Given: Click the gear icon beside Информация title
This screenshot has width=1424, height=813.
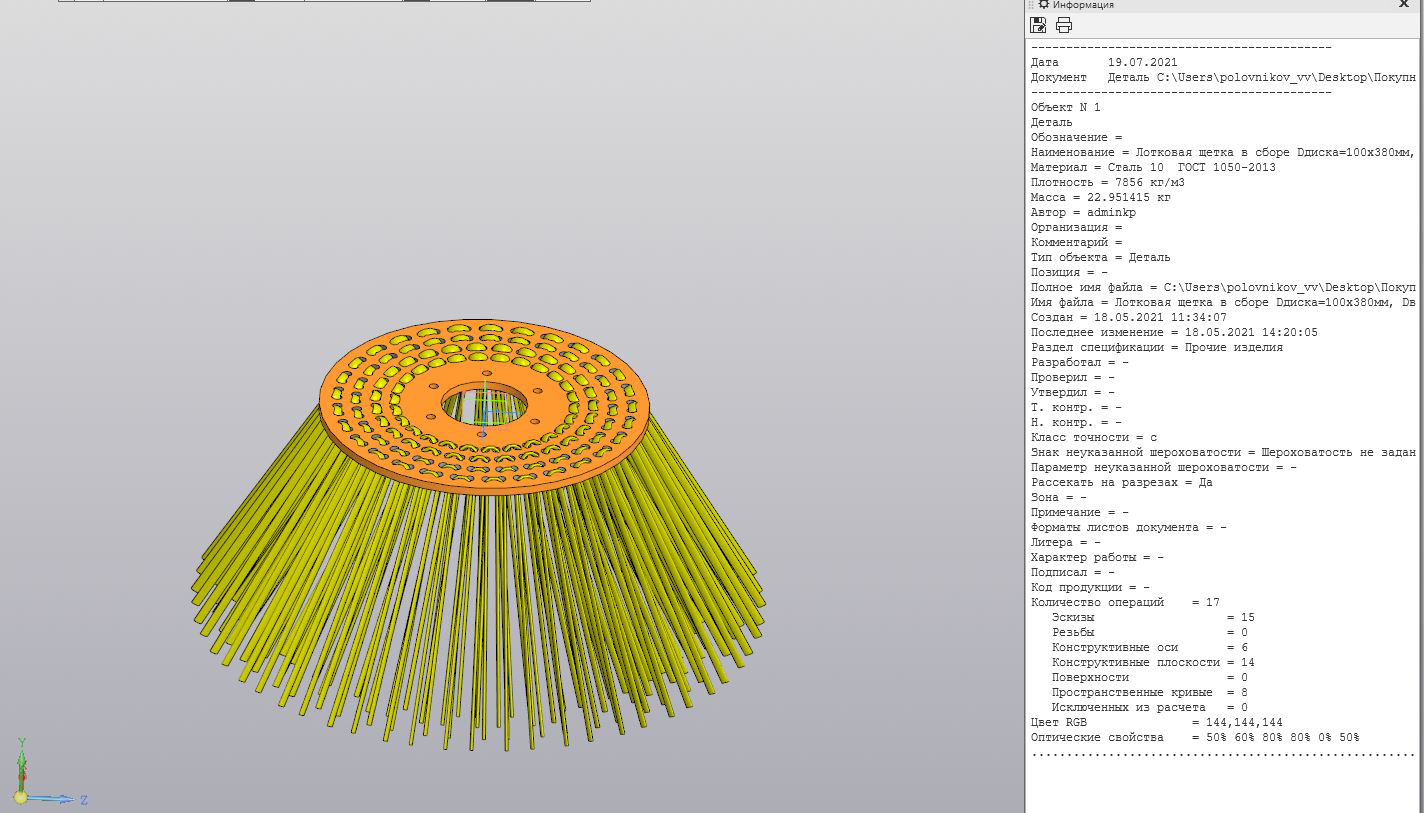Looking at the screenshot, I should click(x=1044, y=5).
